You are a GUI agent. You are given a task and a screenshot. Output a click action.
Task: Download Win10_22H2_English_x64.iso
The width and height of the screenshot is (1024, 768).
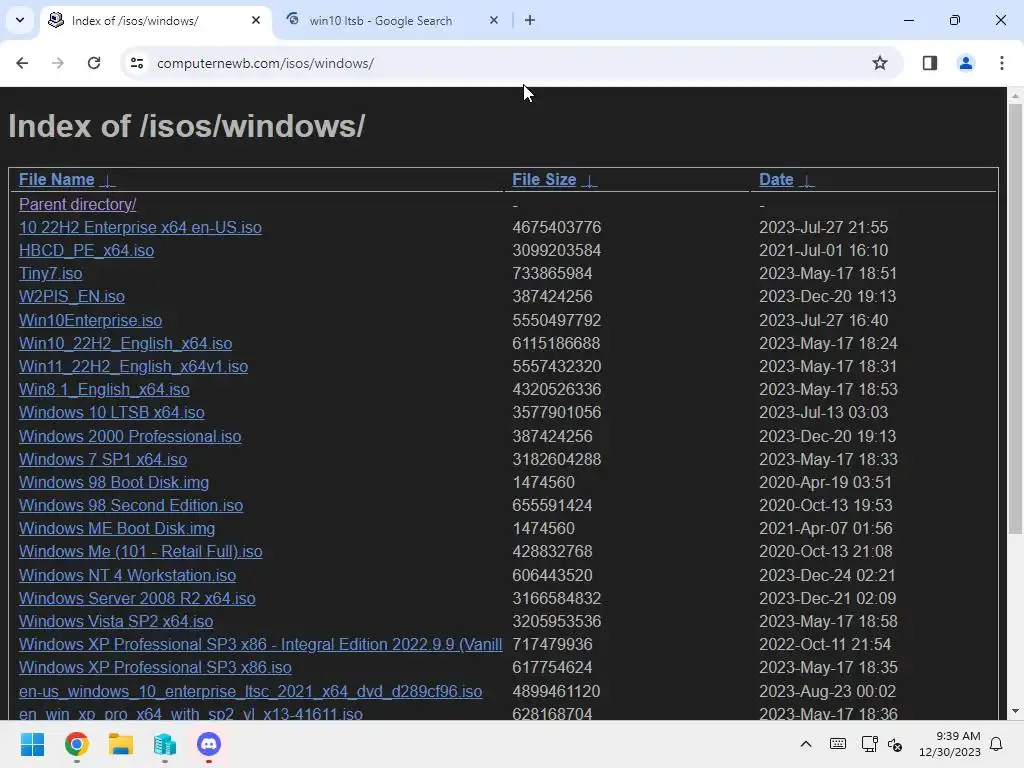click(x=125, y=344)
